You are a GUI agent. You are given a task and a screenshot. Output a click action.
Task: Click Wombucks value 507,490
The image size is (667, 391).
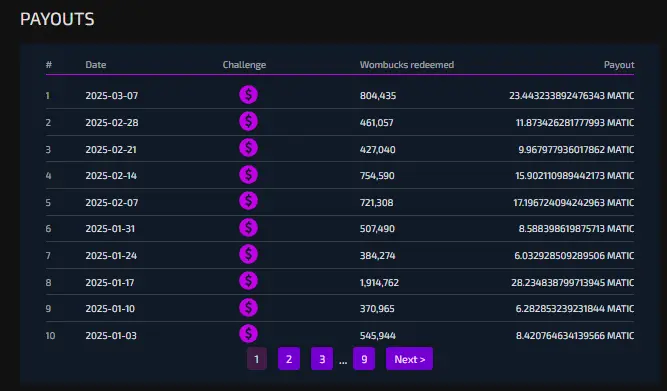pos(377,229)
